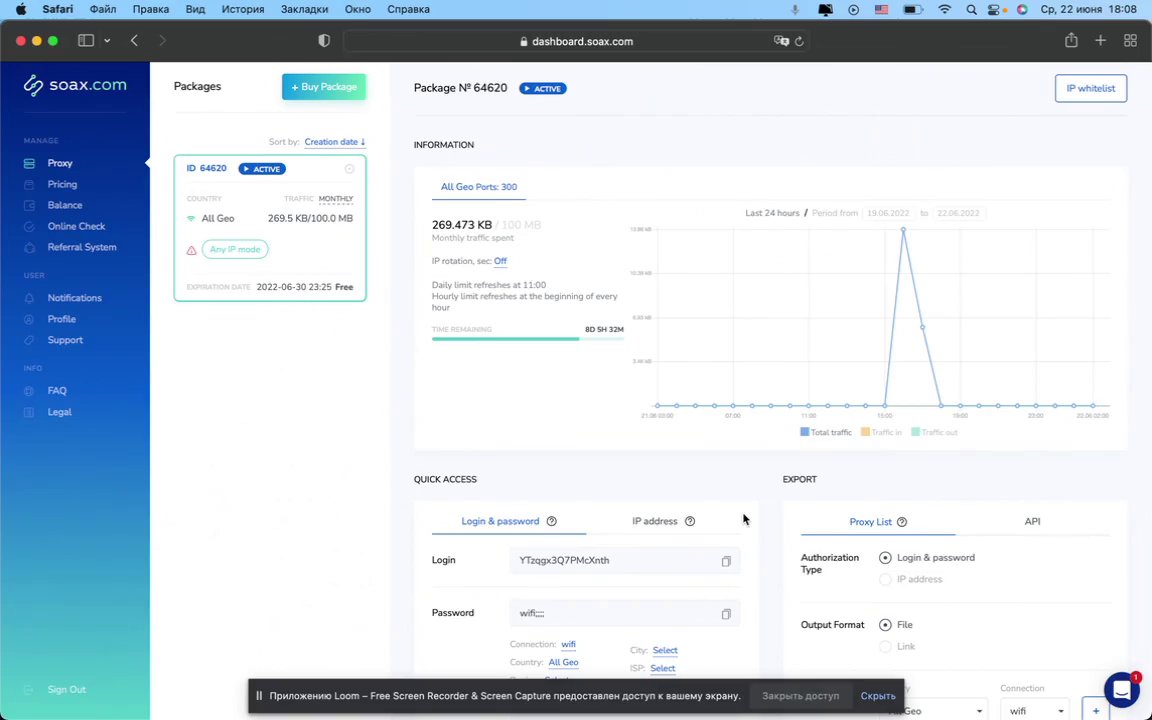Select a City via Select link
The image size is (1152, 720).
pyautogui.click(x=665, y=650)
